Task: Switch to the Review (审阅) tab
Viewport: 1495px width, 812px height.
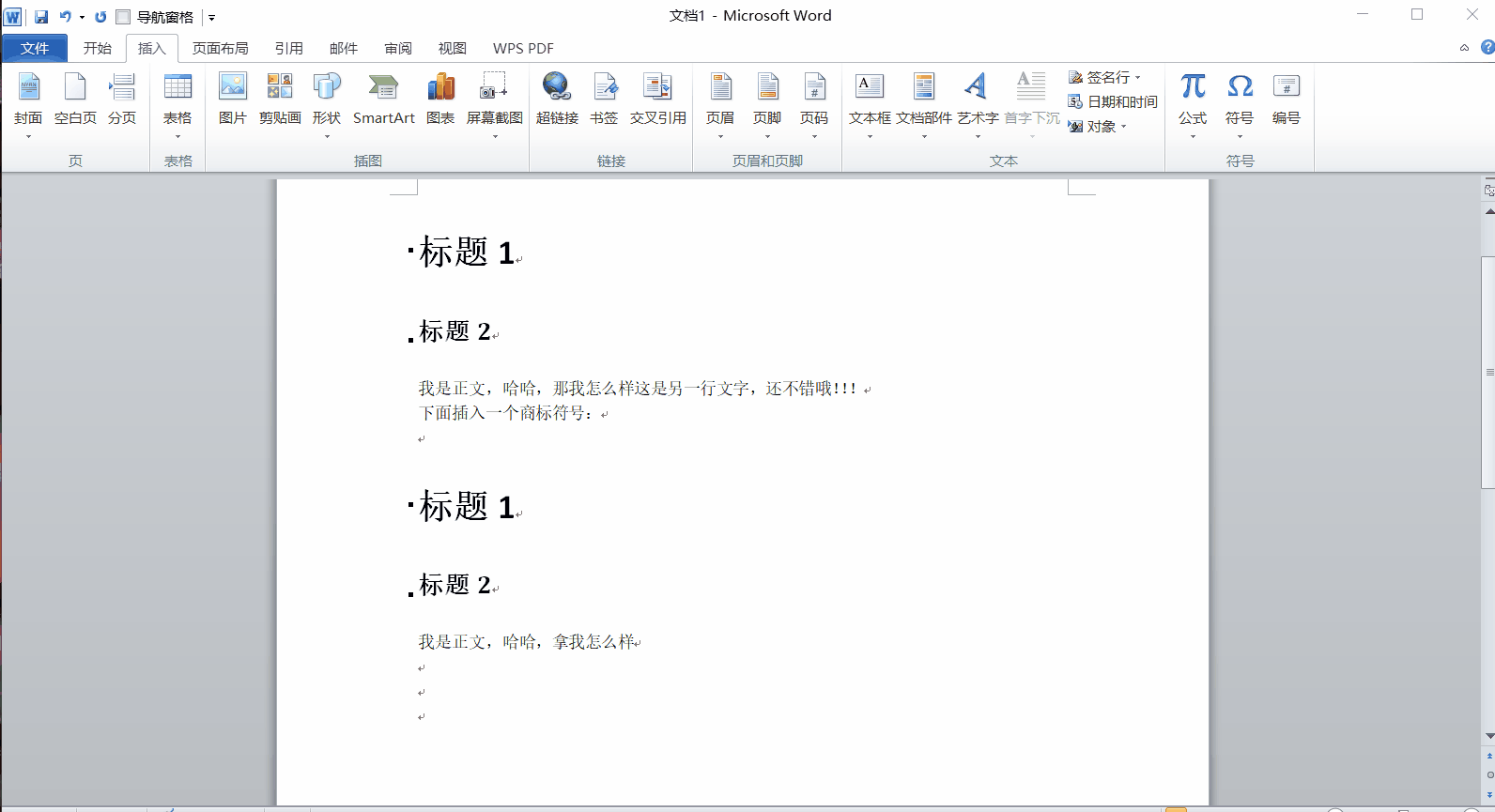Action: (x=398, y=48)
